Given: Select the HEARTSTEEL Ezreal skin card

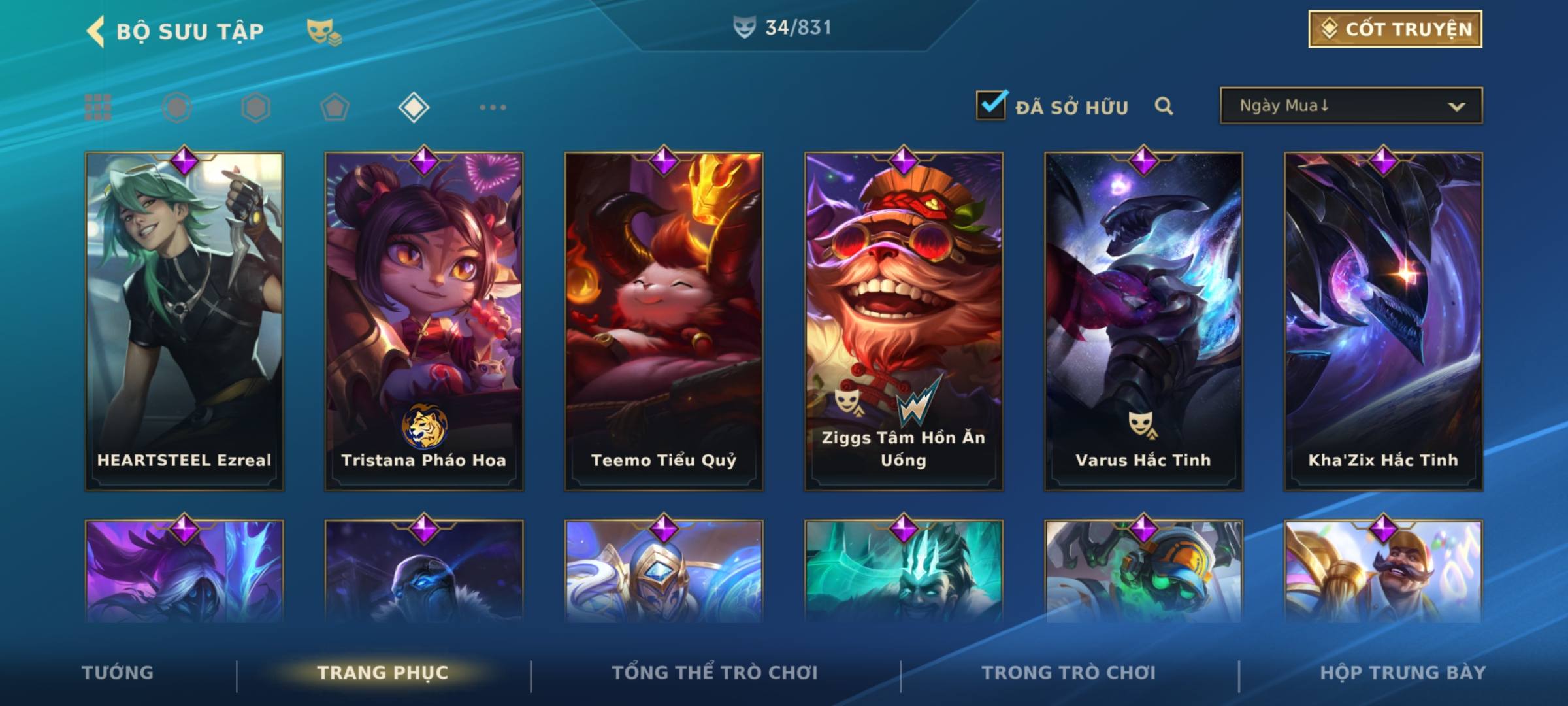Looking at the screenshot, I should (184, 320).
